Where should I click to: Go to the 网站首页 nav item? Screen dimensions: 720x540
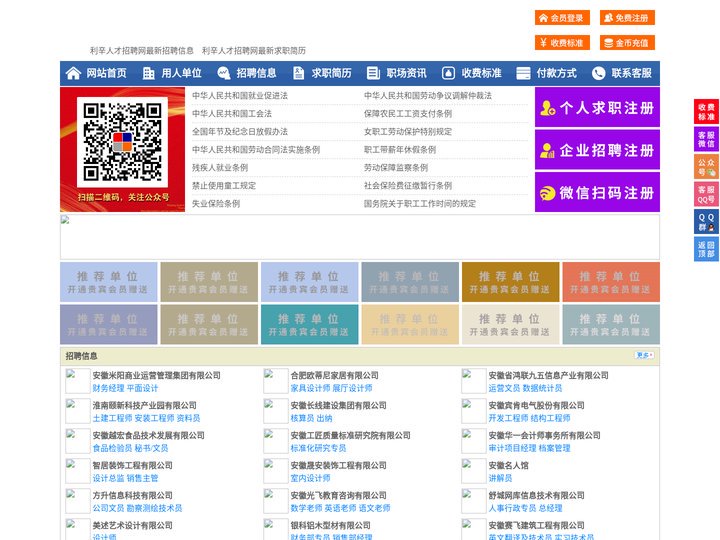pyautogui.click(x=106, y=73)
